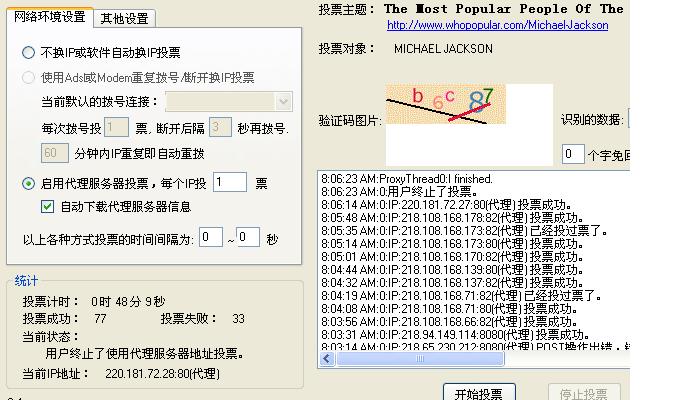Click the 每个IP投 votes input field
Viewport: 683px width, 400px height.
(229, 182)
